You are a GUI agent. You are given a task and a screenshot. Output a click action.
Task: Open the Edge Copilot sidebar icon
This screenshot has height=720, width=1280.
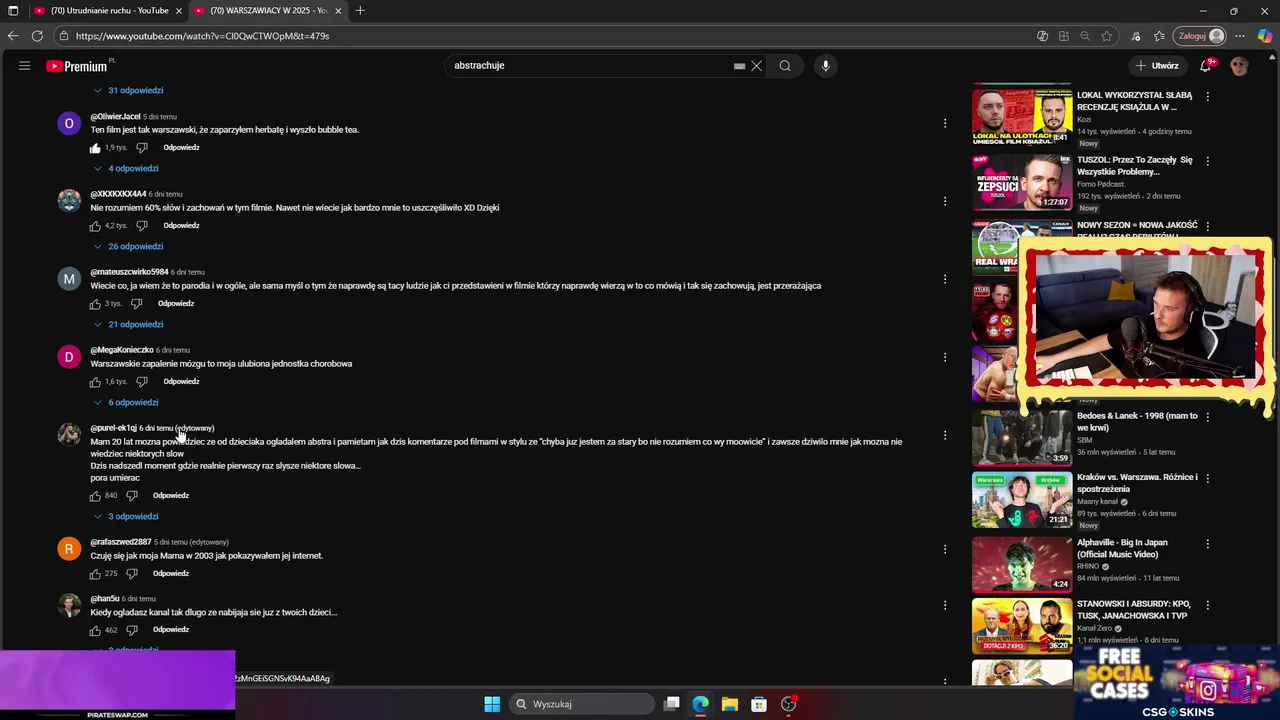click(1265, 36)
